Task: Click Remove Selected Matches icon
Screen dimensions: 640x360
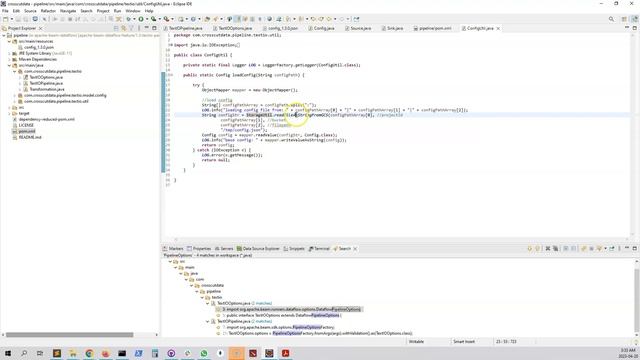Action: click(x=548, y=249)
